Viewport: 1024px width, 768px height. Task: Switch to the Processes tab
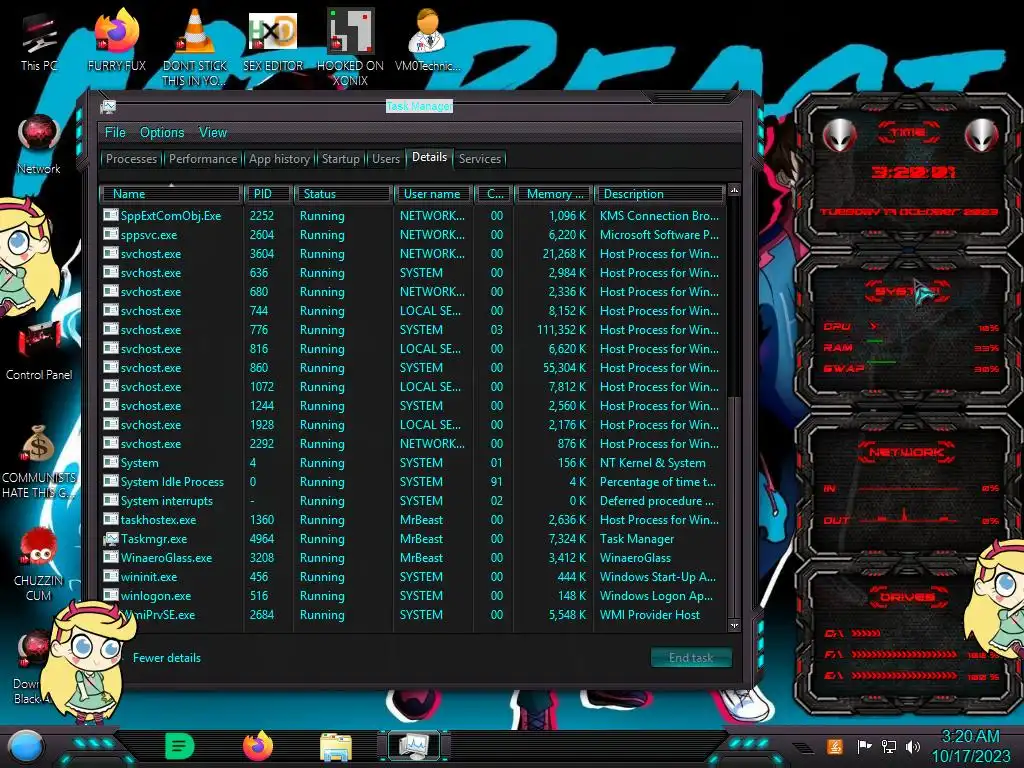point(131,159)
